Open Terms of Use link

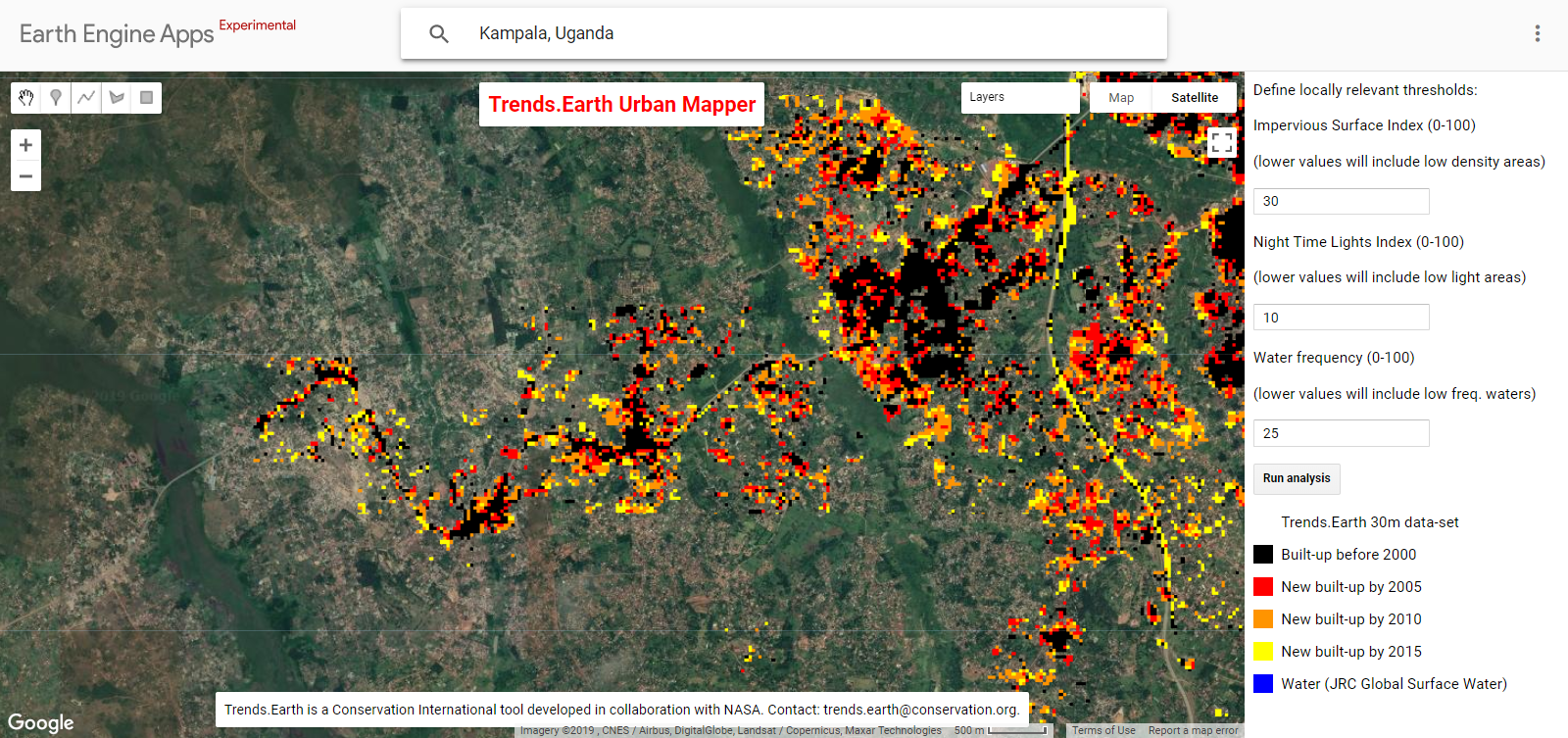[x=1103, y=730]
